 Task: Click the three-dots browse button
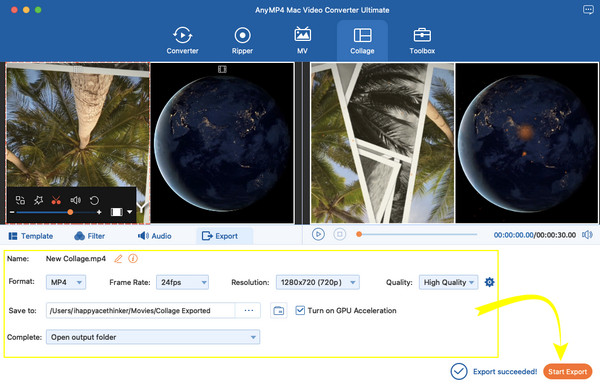pyautogui.click(x=248, y=310)
